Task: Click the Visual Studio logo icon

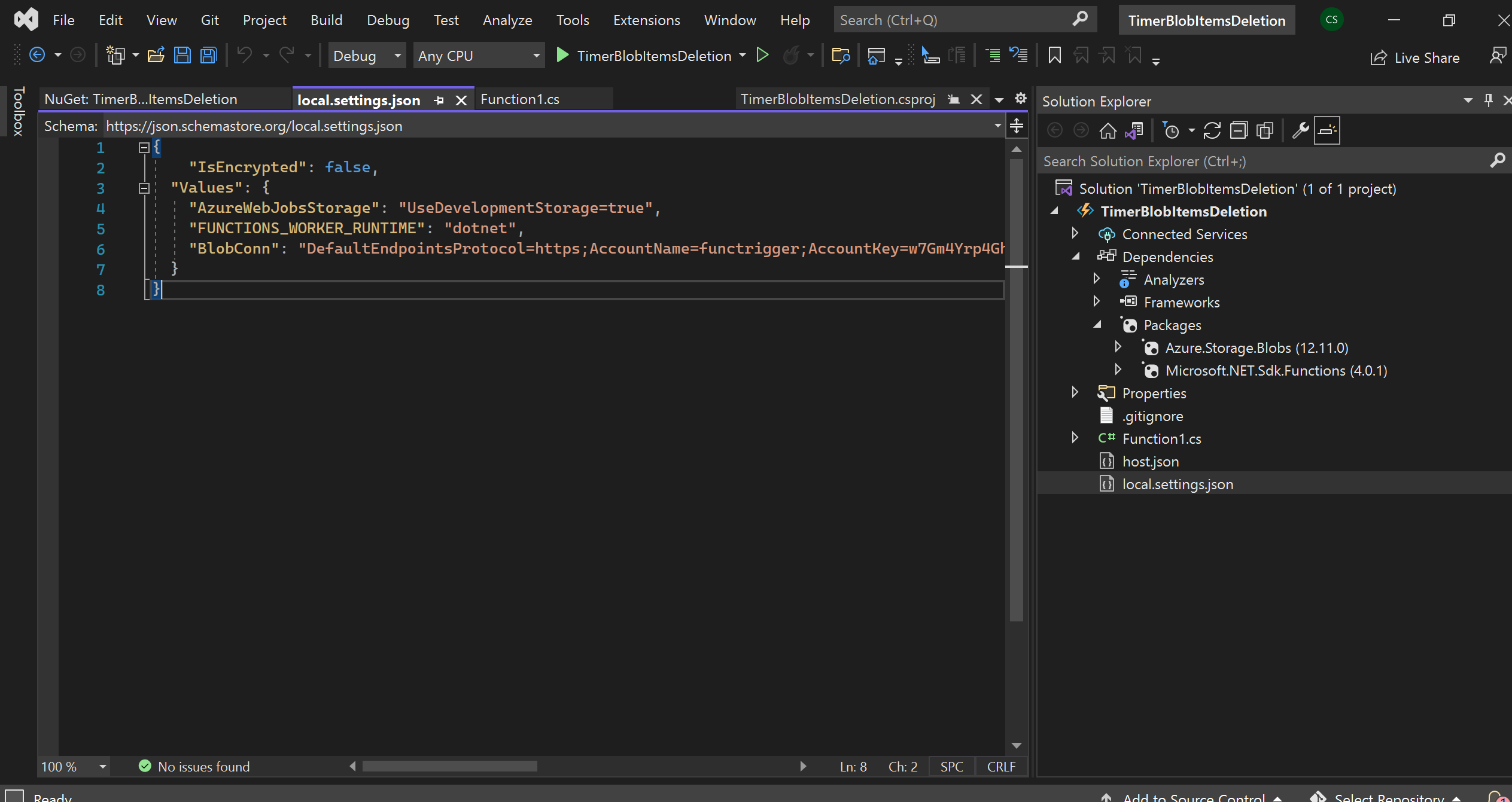Action: click(x=26, y=20)
